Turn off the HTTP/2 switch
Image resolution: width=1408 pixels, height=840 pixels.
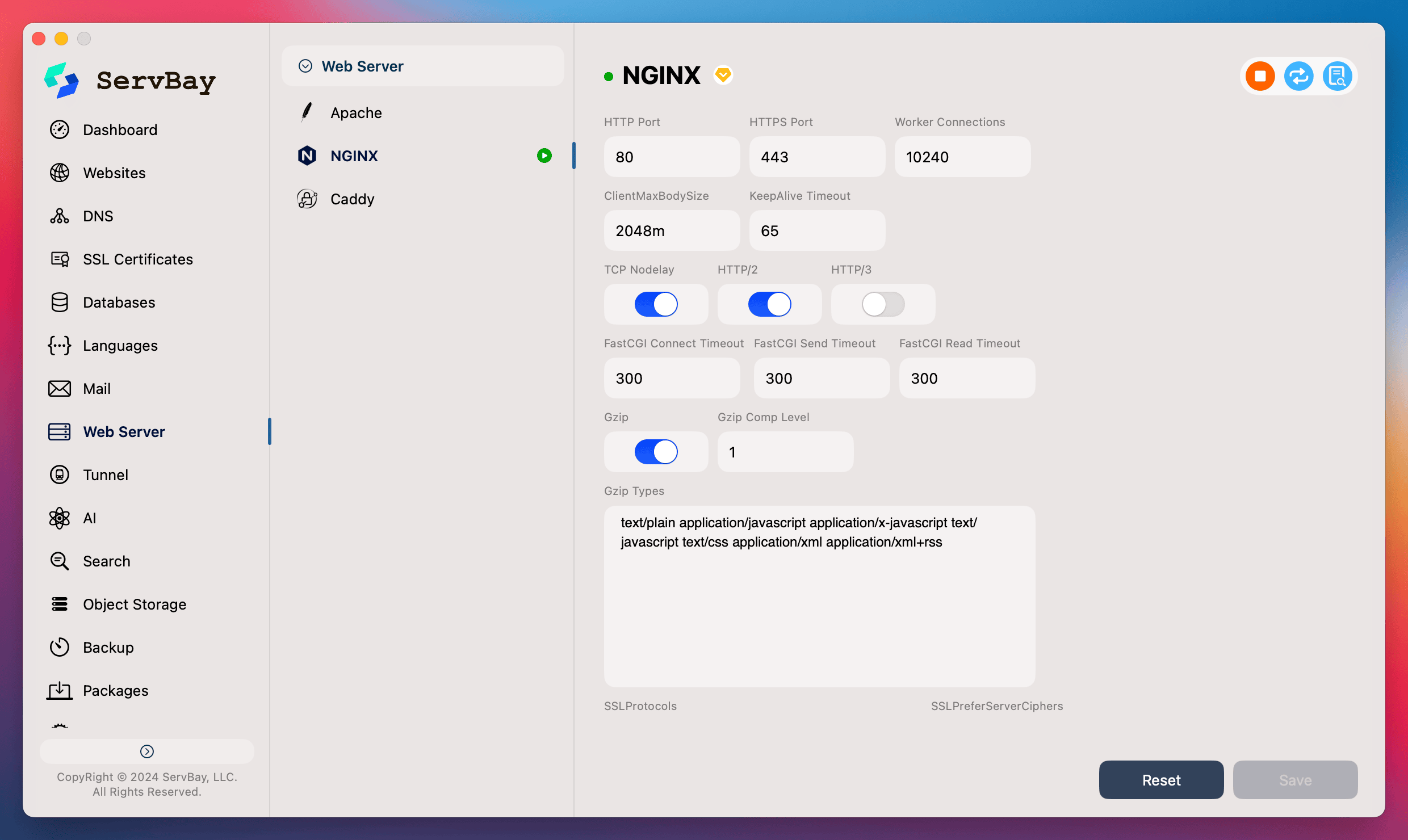(x=770, y=304)
